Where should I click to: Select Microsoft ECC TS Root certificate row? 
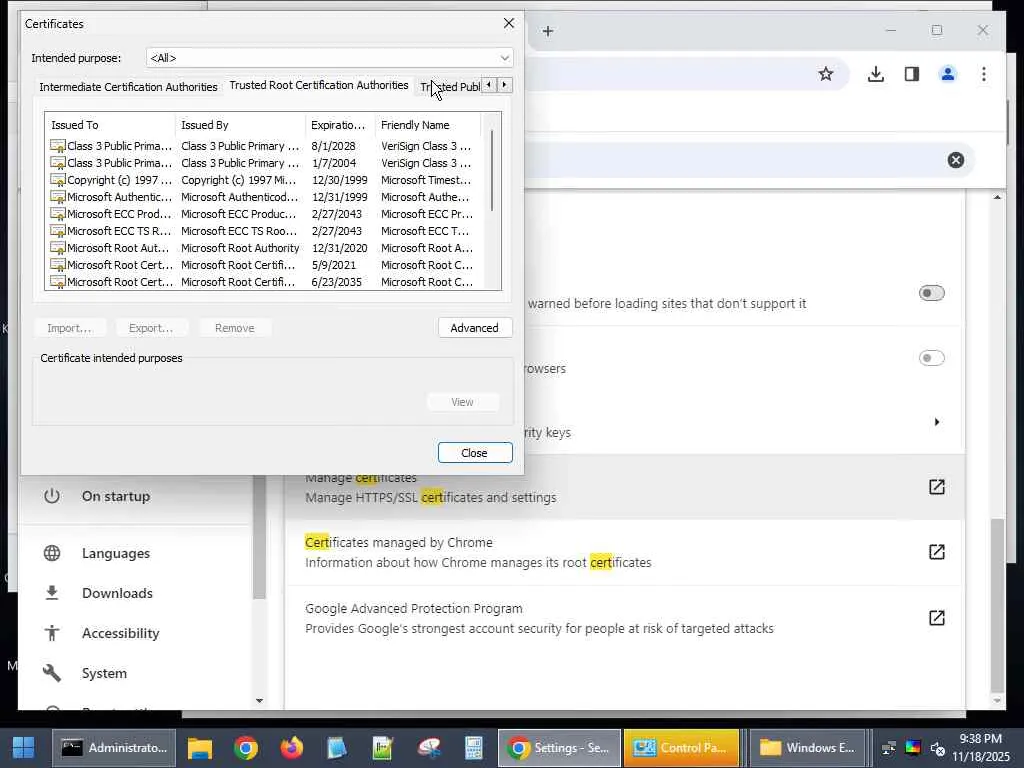(264, 231)
